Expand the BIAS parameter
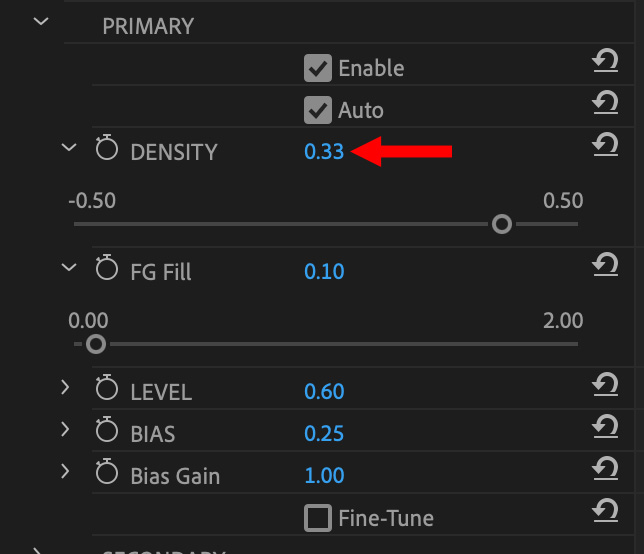This screenshot has width=644, height=554. pyautogui.click(x=66, y=430)
